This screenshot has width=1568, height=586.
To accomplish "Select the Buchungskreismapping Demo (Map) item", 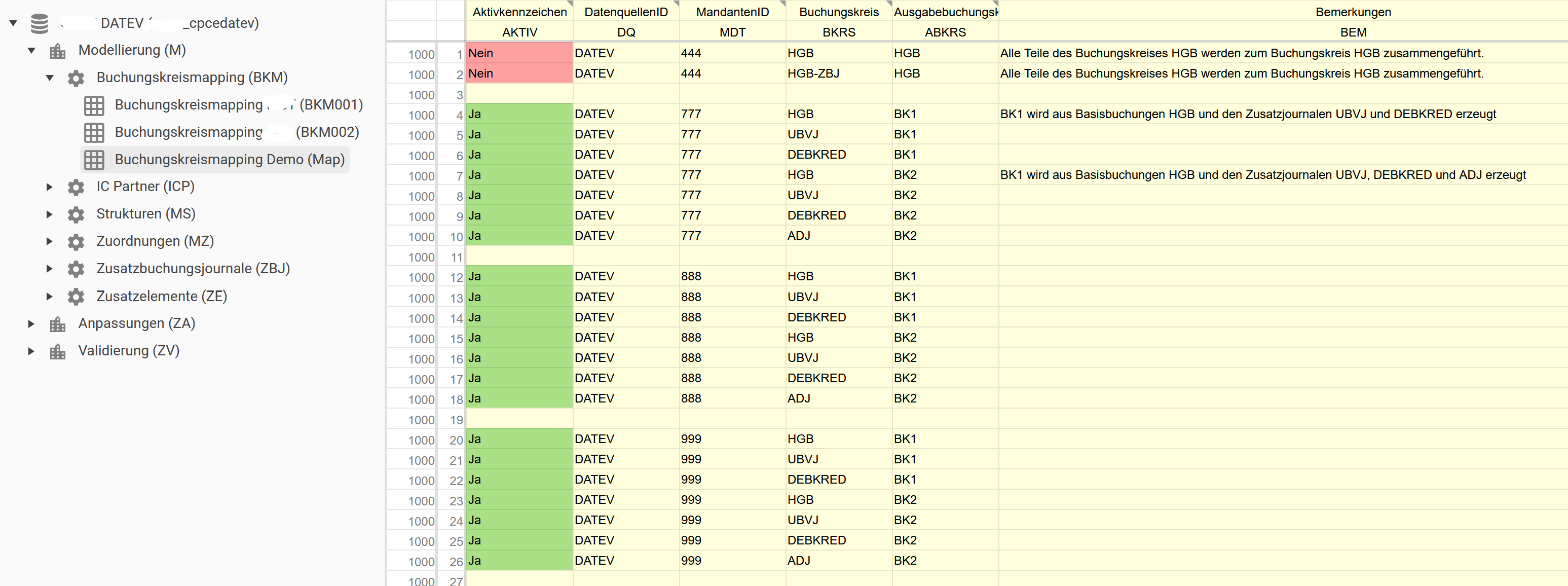I will pos(229,160).
